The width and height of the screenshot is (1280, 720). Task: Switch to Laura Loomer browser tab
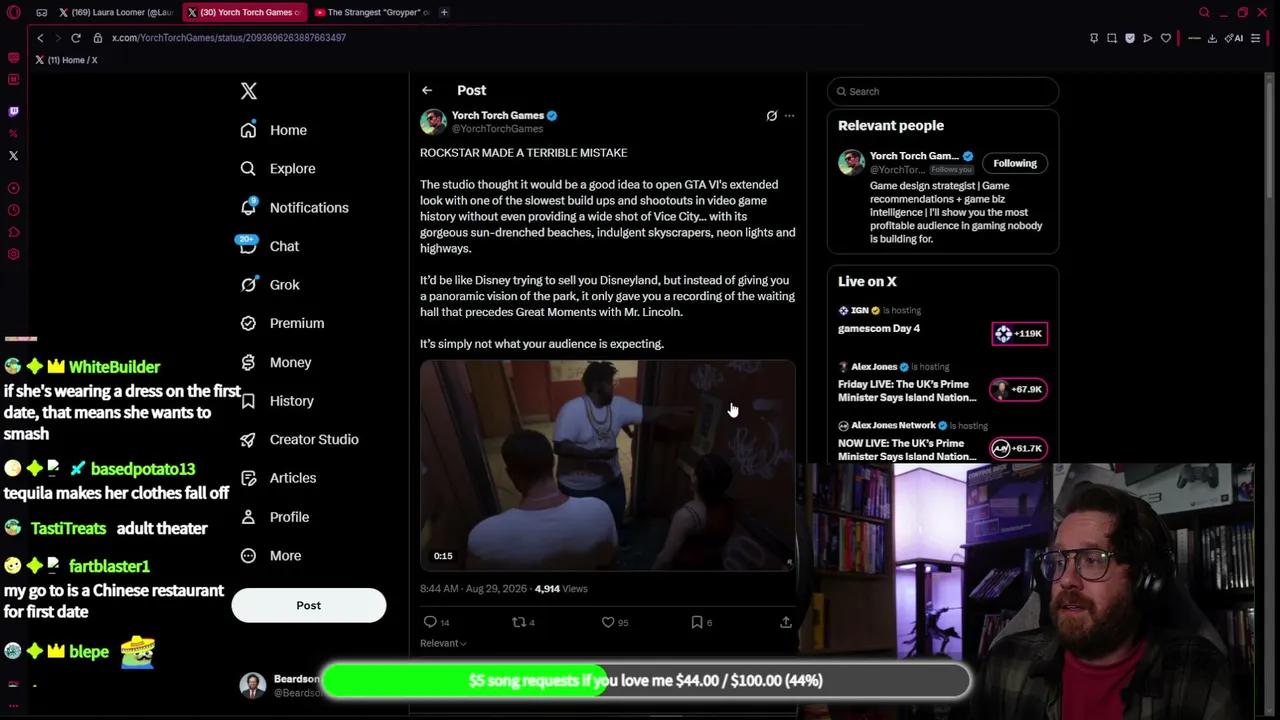point(115,12)
